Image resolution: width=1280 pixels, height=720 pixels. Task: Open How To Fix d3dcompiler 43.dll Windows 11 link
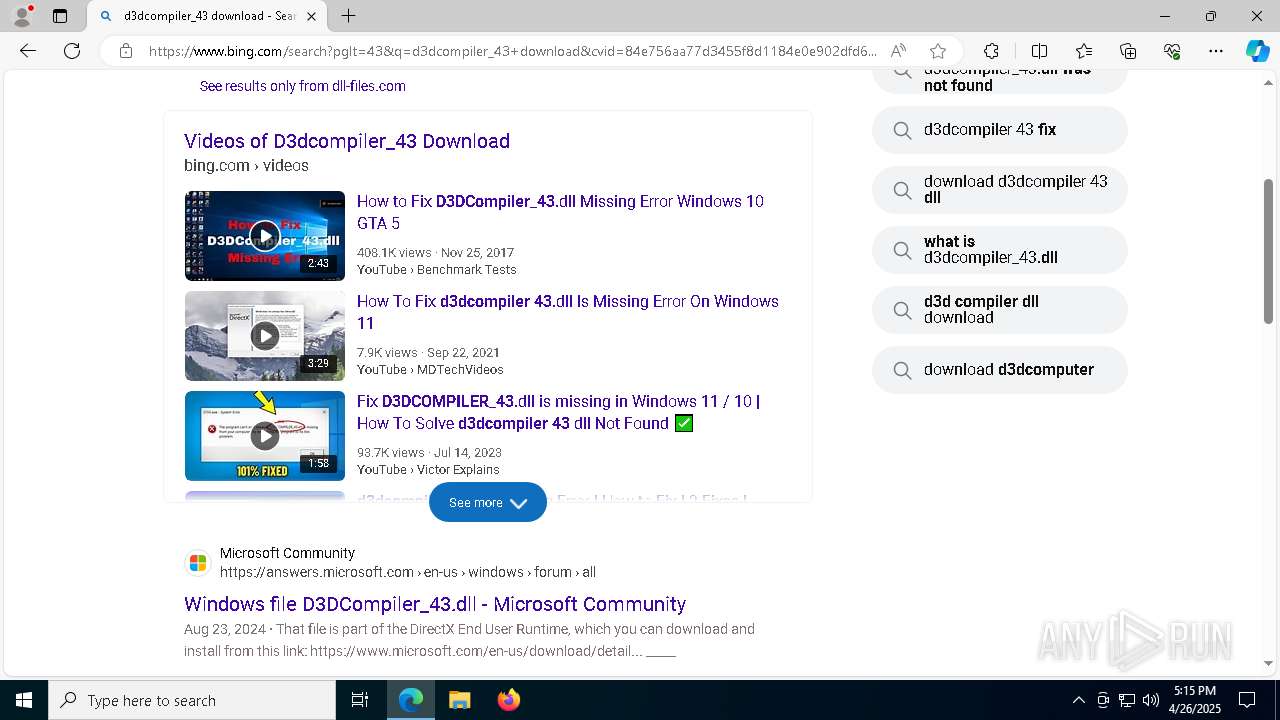pyautogui.click(x=568, y=312)
